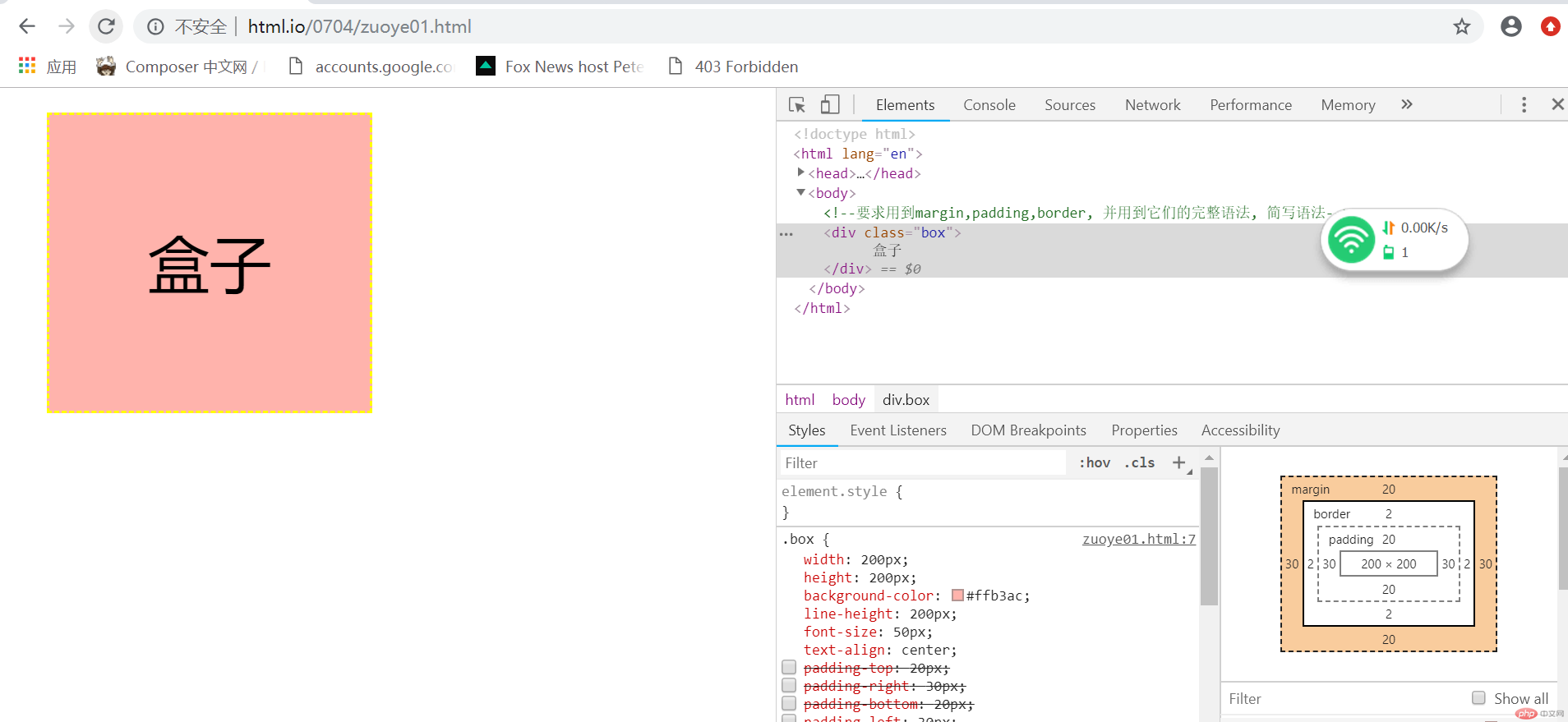Switch to the Network tab
This screenshot has width=1568, height=722.
[1152, 105]
